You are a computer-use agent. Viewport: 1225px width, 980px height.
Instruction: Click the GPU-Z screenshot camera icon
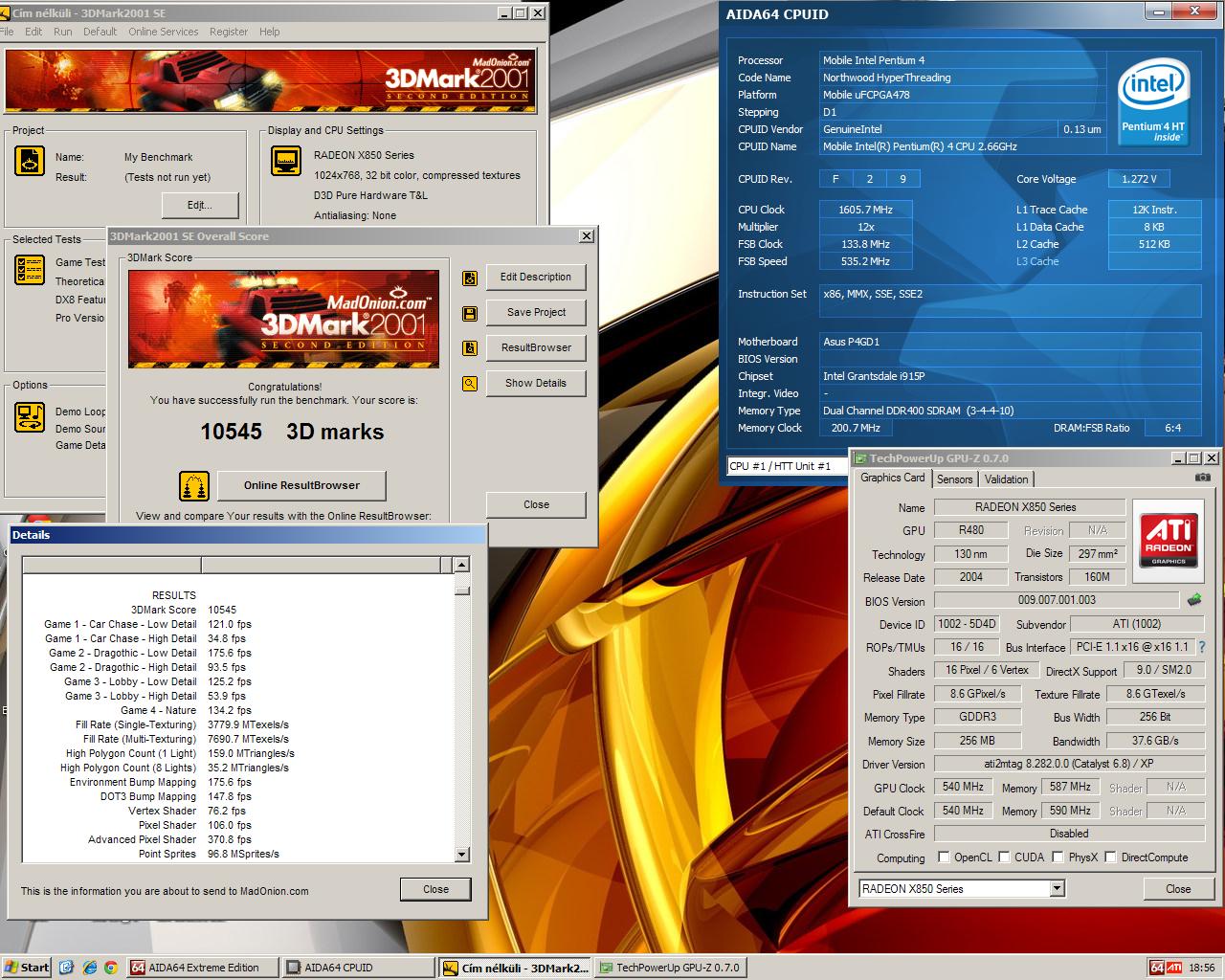click(x=1203, y=478)
